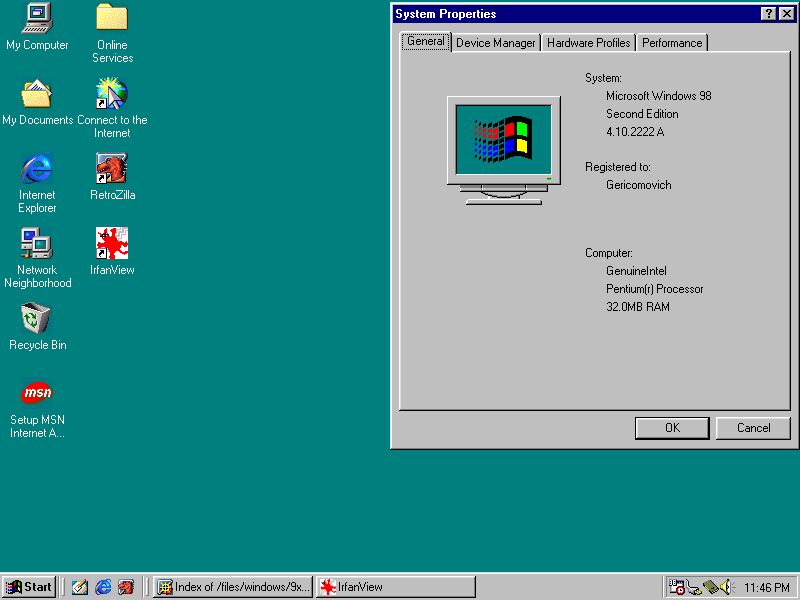Screen dimensions: 800x600
Task: Close the System Properties window
Action: coord(787,14)
